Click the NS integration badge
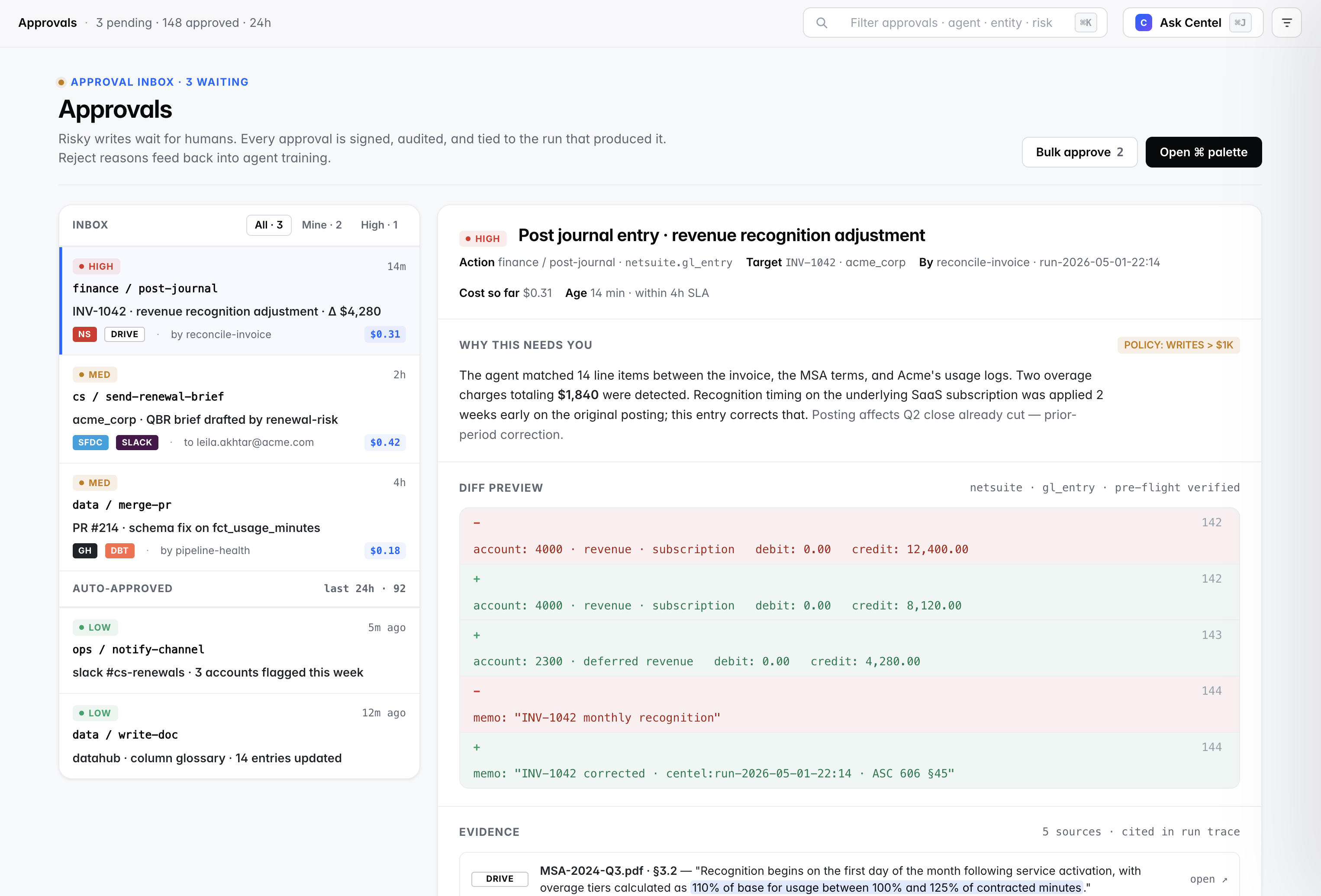 tap(85, 334)
